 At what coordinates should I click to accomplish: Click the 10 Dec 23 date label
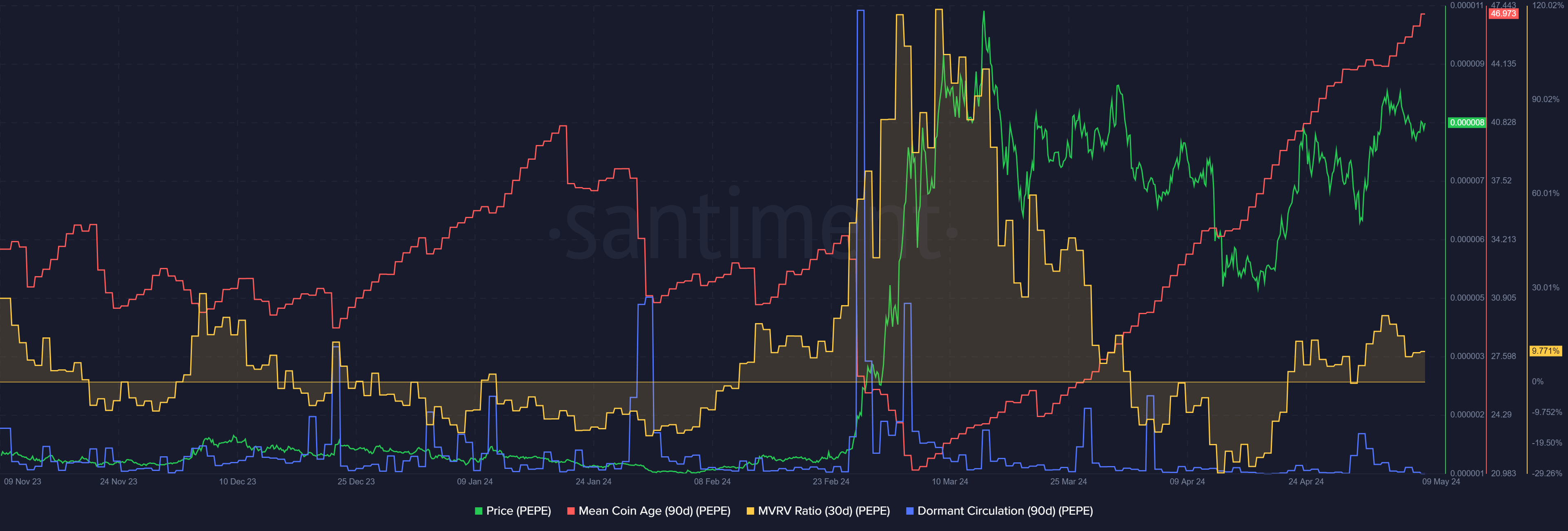coord(237,482)
